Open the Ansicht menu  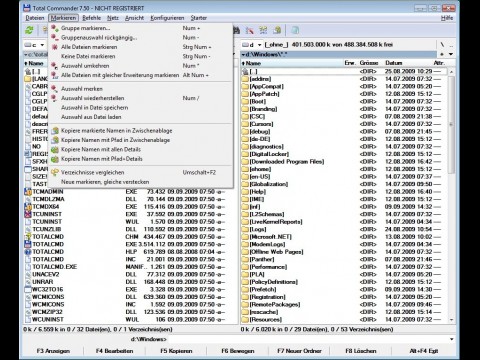[x=134, y=18]
